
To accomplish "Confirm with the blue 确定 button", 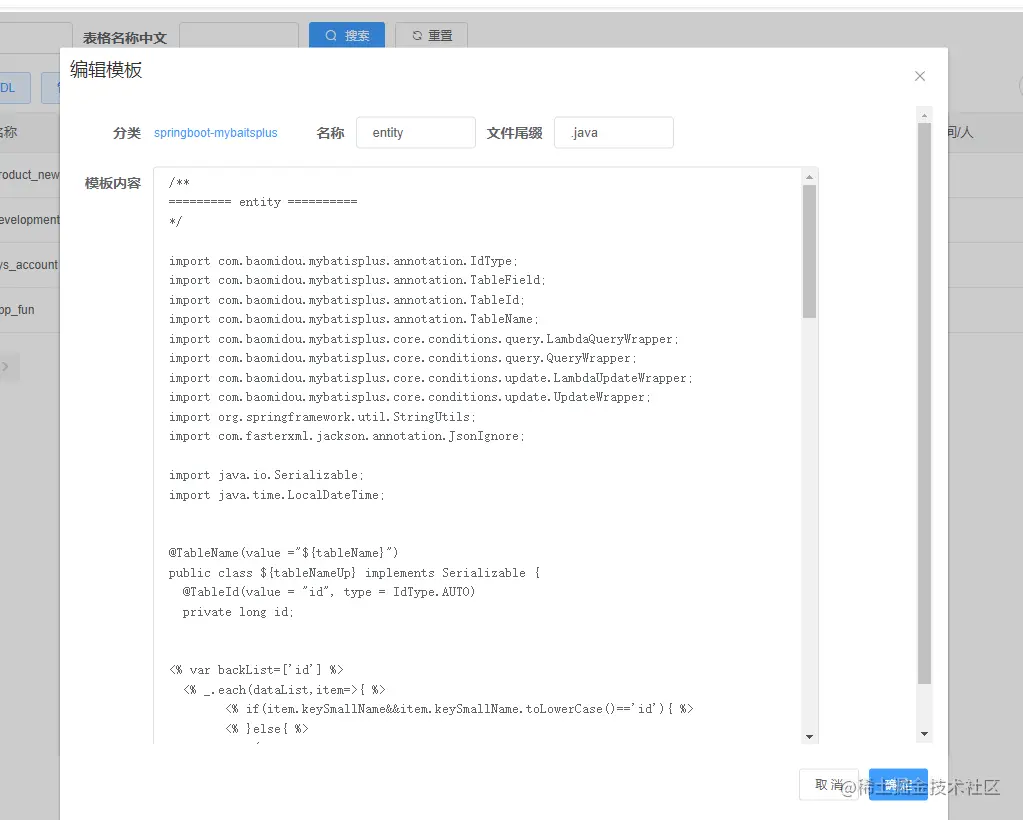I will tap(898, 784).
